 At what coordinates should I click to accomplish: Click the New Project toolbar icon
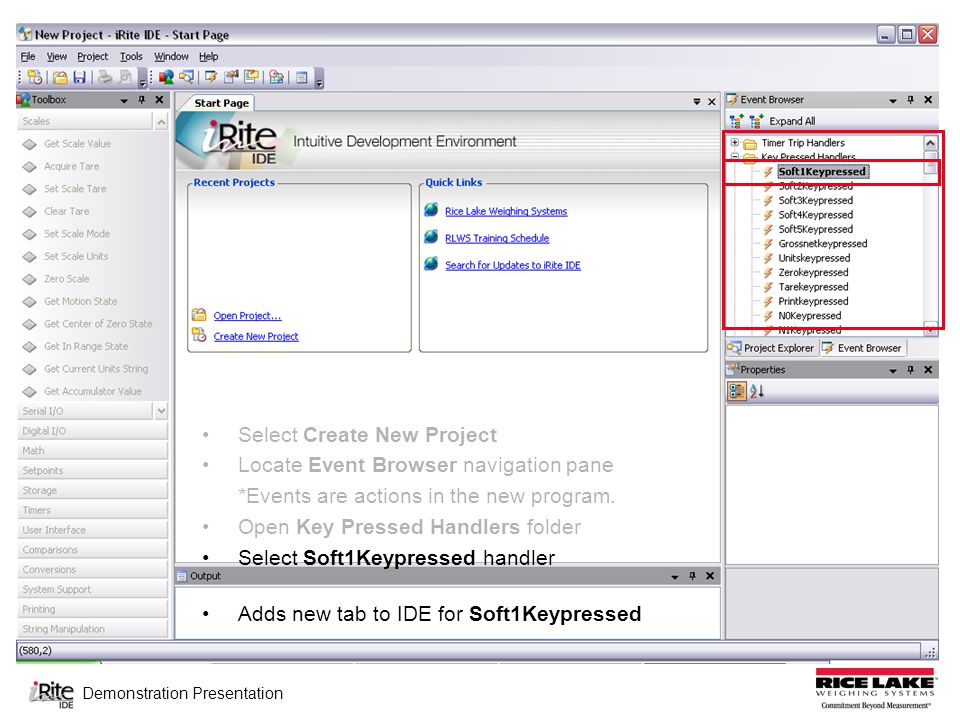click(x=35, y=77)
